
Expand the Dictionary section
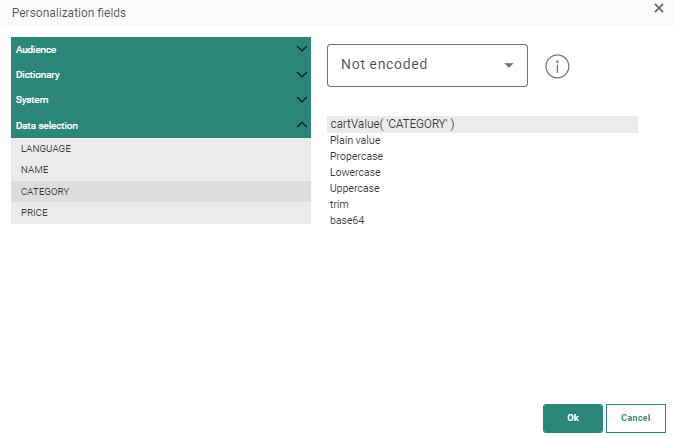coord(160,75)
